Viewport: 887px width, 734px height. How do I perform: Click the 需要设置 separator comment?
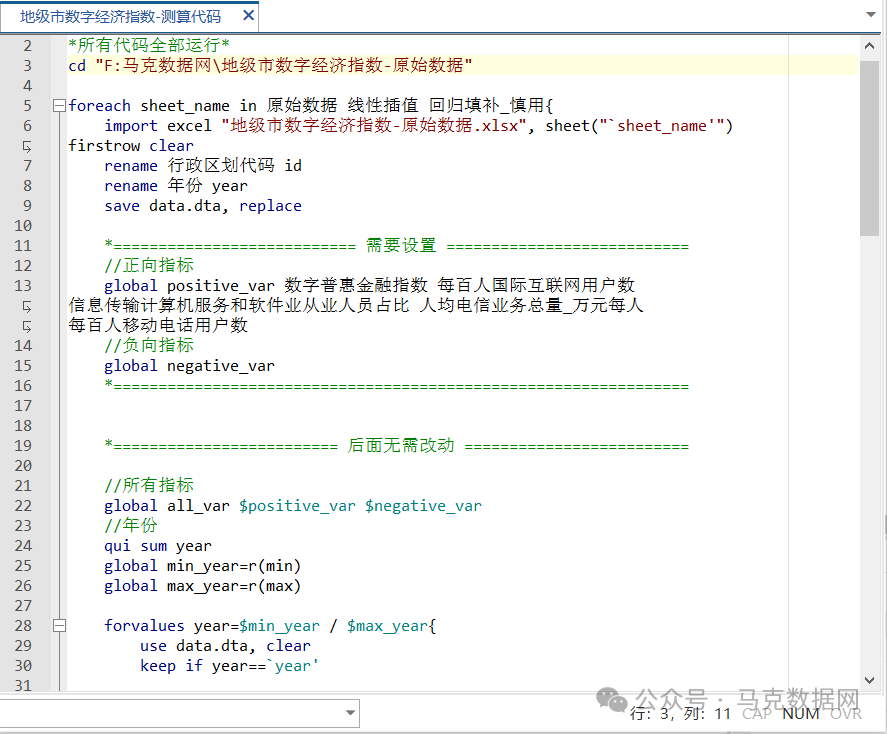pyautogui.click(x=397, y=245)
